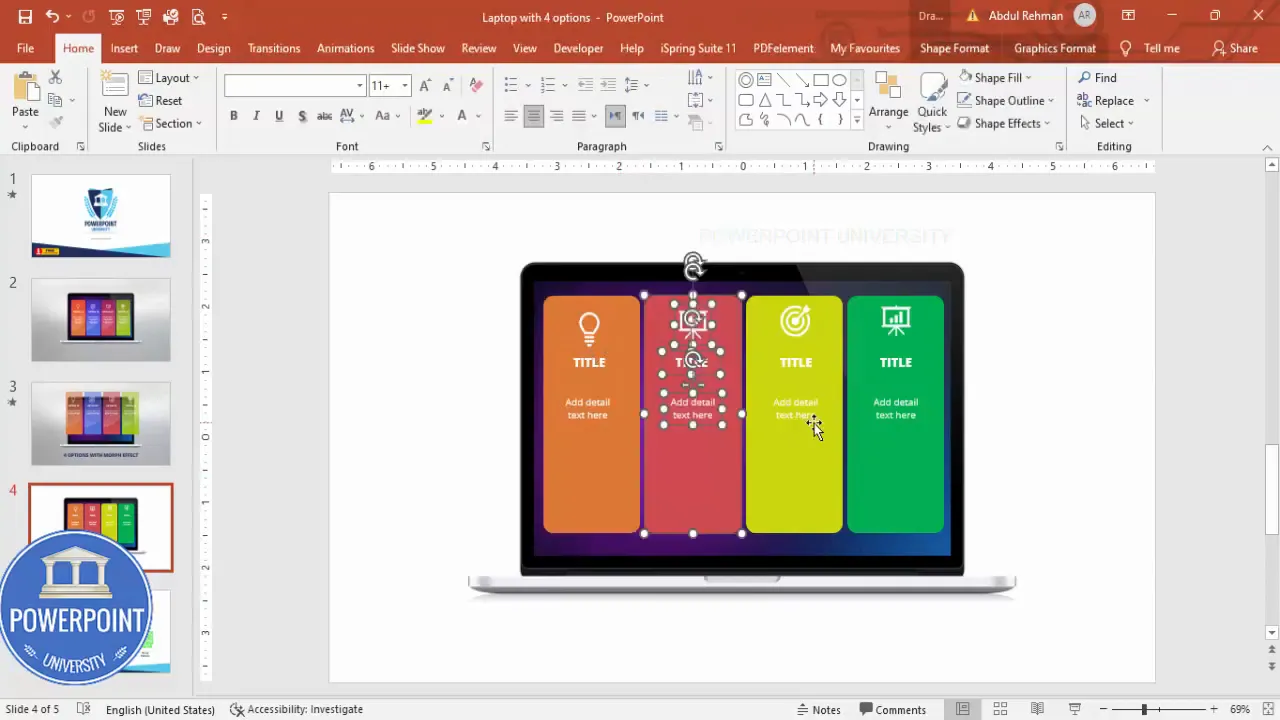Center align the text
The width and height of the screenshot is (1280, 720).
tap(534, 116)
